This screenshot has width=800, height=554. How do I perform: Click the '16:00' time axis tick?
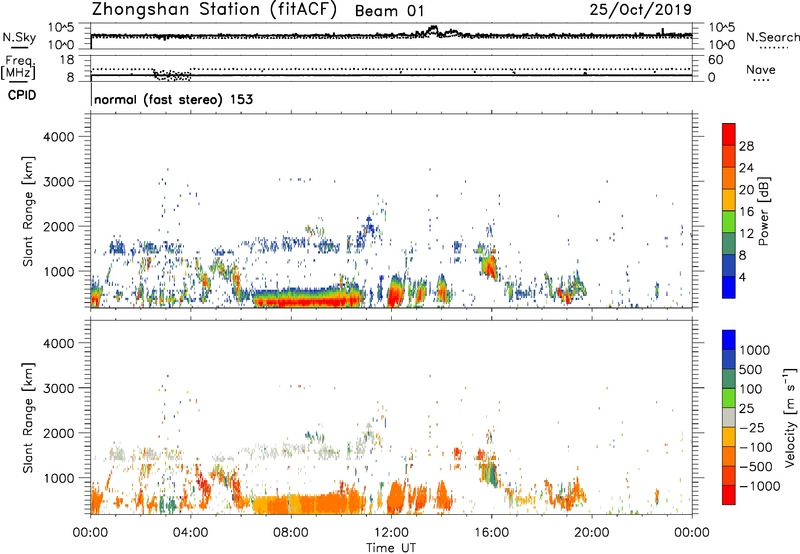click(x=491, y=533)
